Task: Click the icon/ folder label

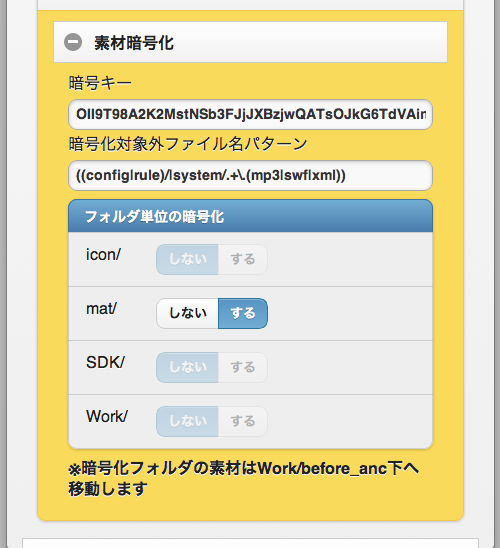Action: click(103, 254)
